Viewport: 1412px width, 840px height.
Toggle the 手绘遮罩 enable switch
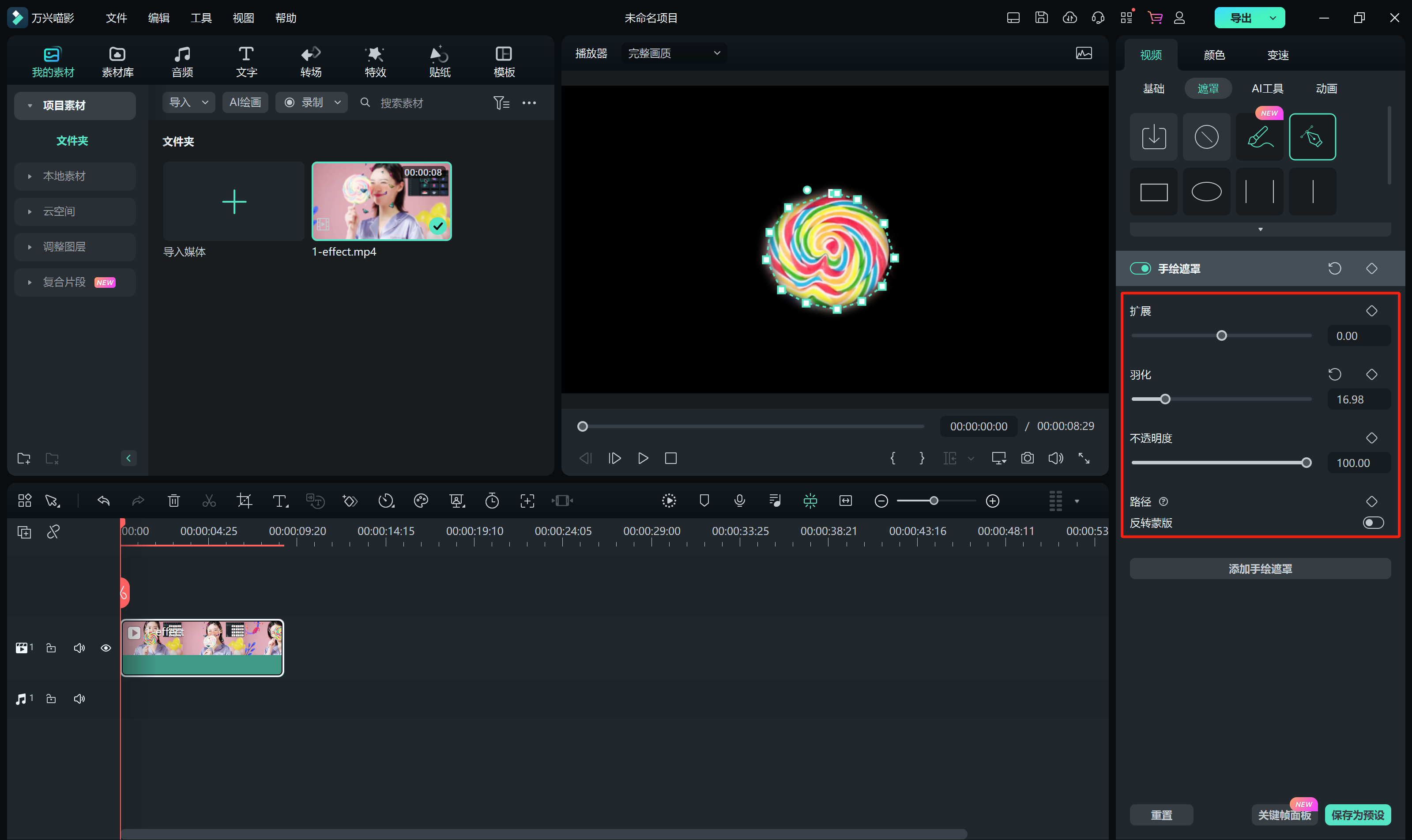click(1141, 268)
